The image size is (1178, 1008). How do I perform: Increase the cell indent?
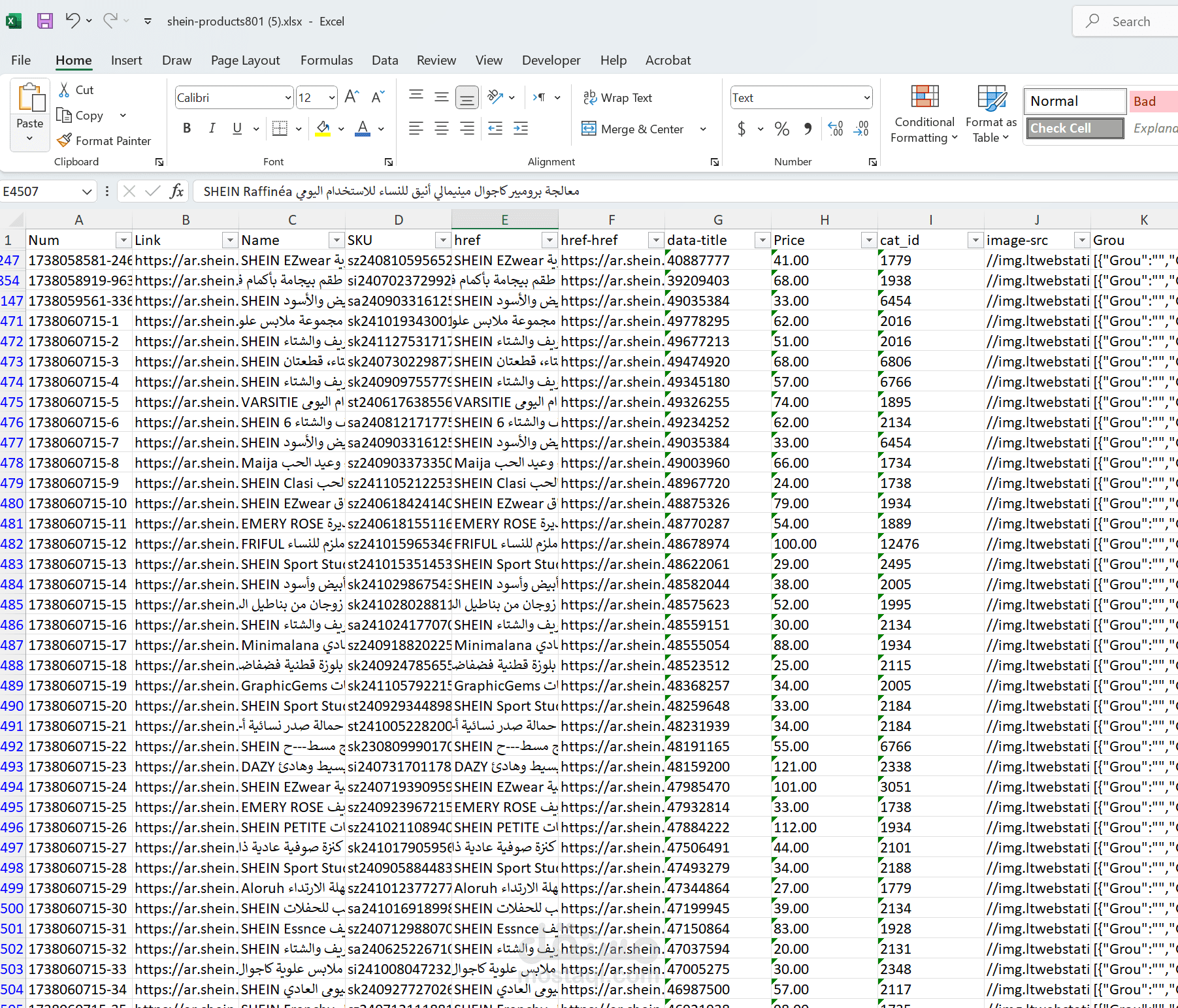521,128
